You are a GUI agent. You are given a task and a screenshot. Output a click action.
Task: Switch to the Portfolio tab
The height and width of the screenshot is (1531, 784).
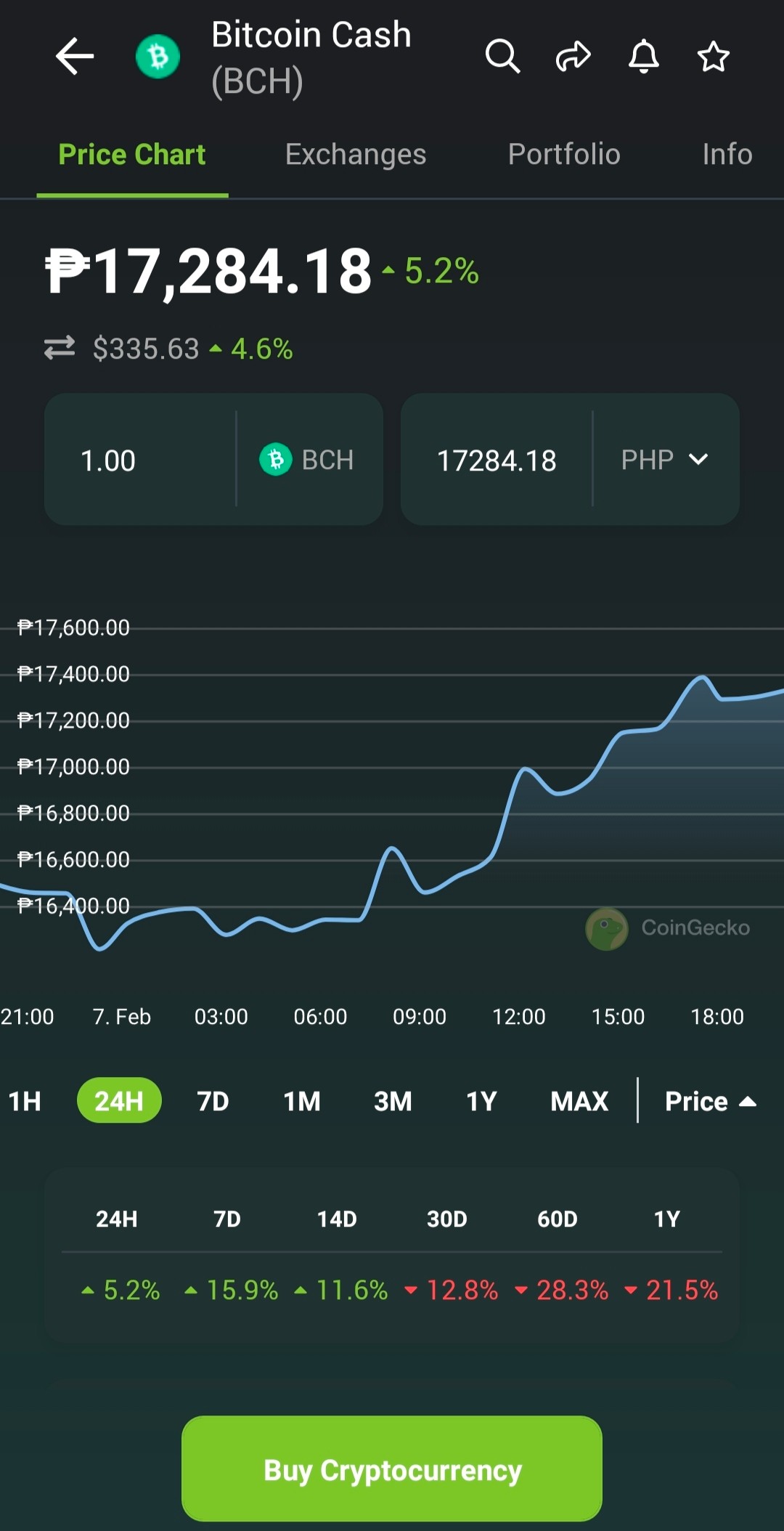(x=564, y=154)
